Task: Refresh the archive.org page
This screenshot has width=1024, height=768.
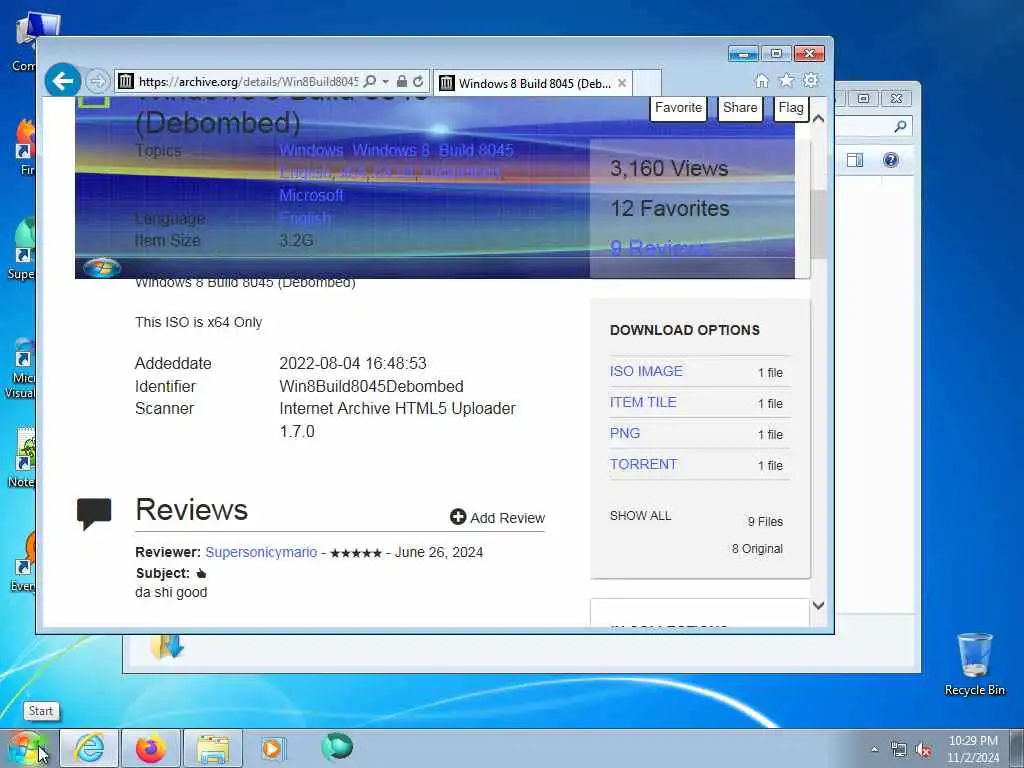Action: (x=418, y=82)
